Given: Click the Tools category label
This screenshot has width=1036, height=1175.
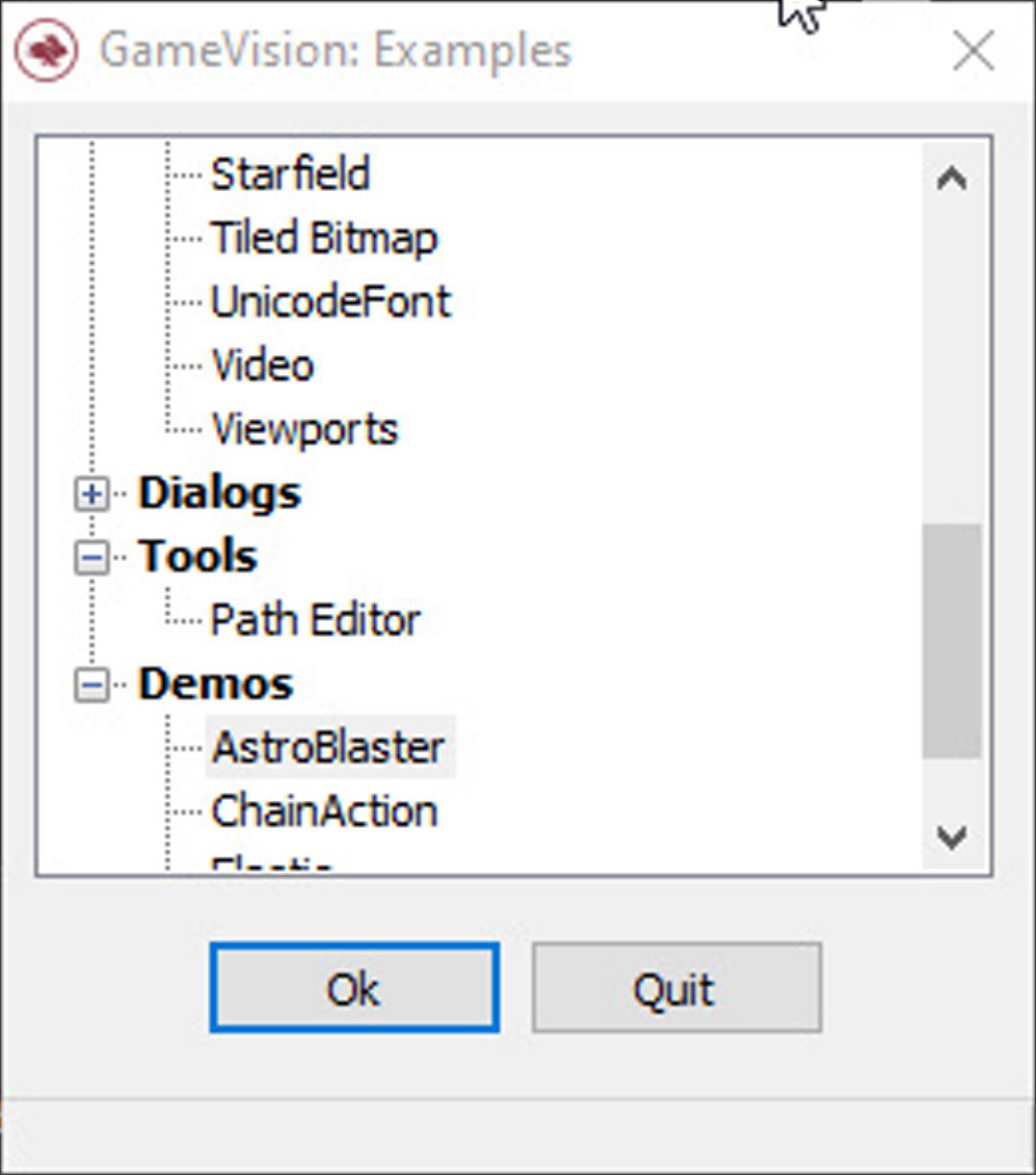Looking at the screenshot, I should [x=198, y=557].
